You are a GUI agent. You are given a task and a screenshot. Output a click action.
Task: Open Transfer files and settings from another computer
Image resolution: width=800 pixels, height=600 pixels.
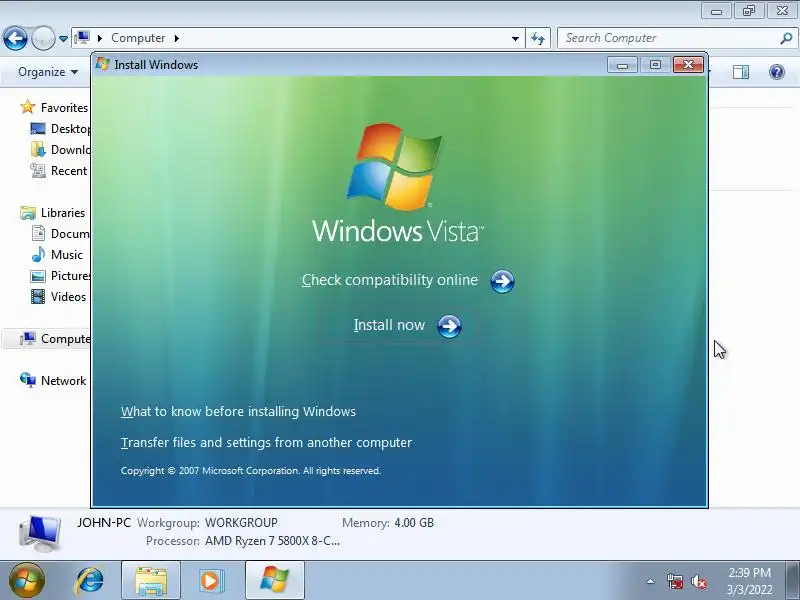266,442
